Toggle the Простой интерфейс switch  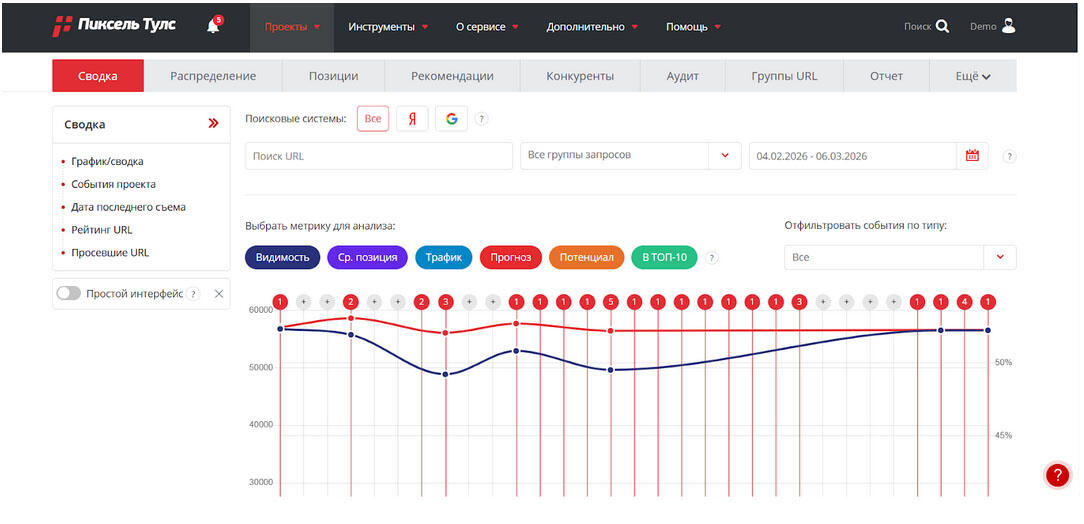[x=69, y=294]
